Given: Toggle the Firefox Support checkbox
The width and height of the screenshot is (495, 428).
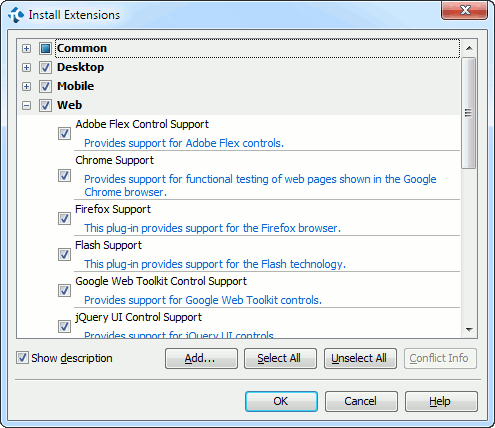Looking at the screenshot, I should pos(64,219).
